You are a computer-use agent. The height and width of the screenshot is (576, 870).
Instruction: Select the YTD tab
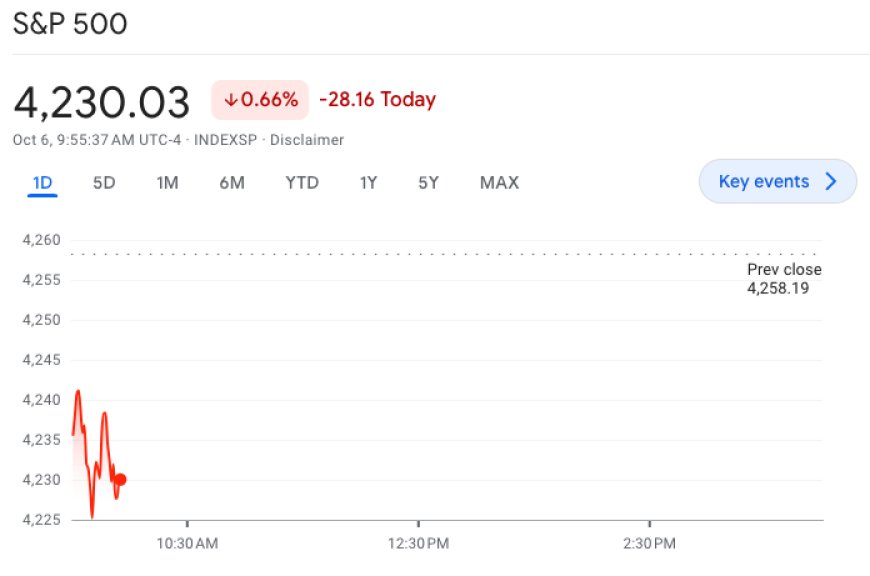pos(301,182)
